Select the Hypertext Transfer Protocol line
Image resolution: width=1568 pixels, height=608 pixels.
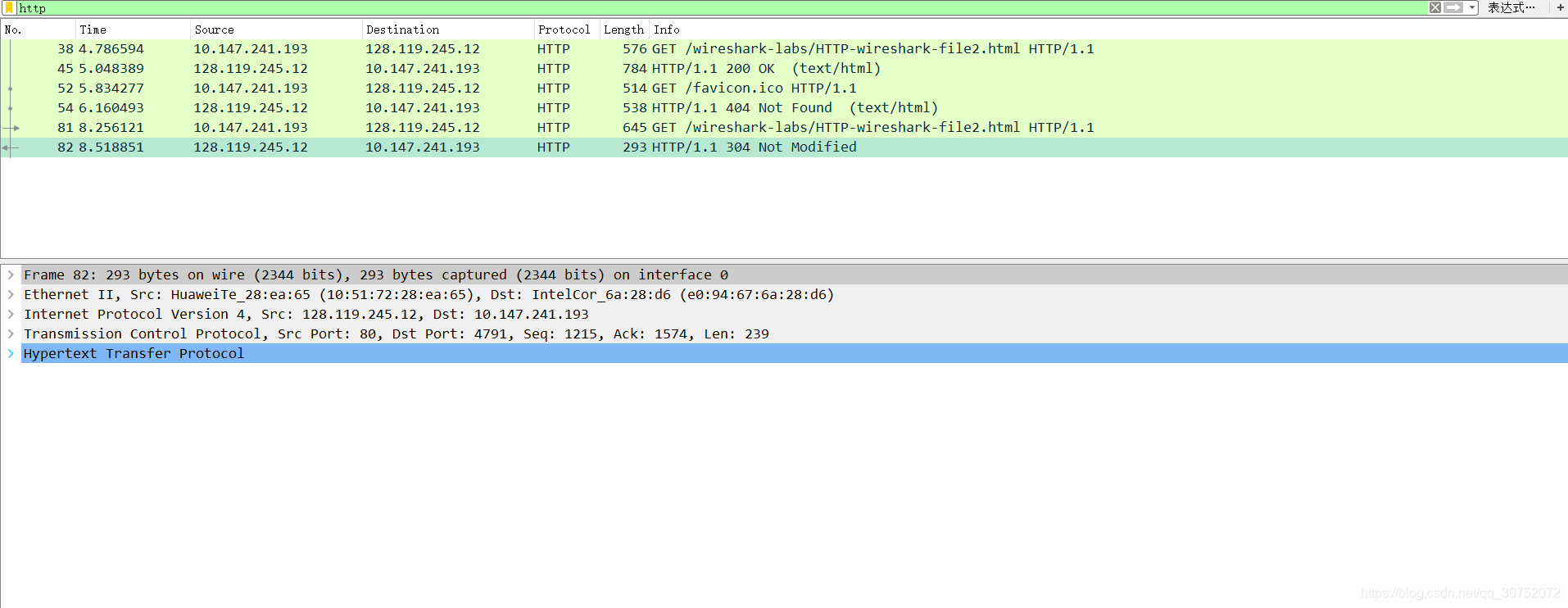click(795, 353)
